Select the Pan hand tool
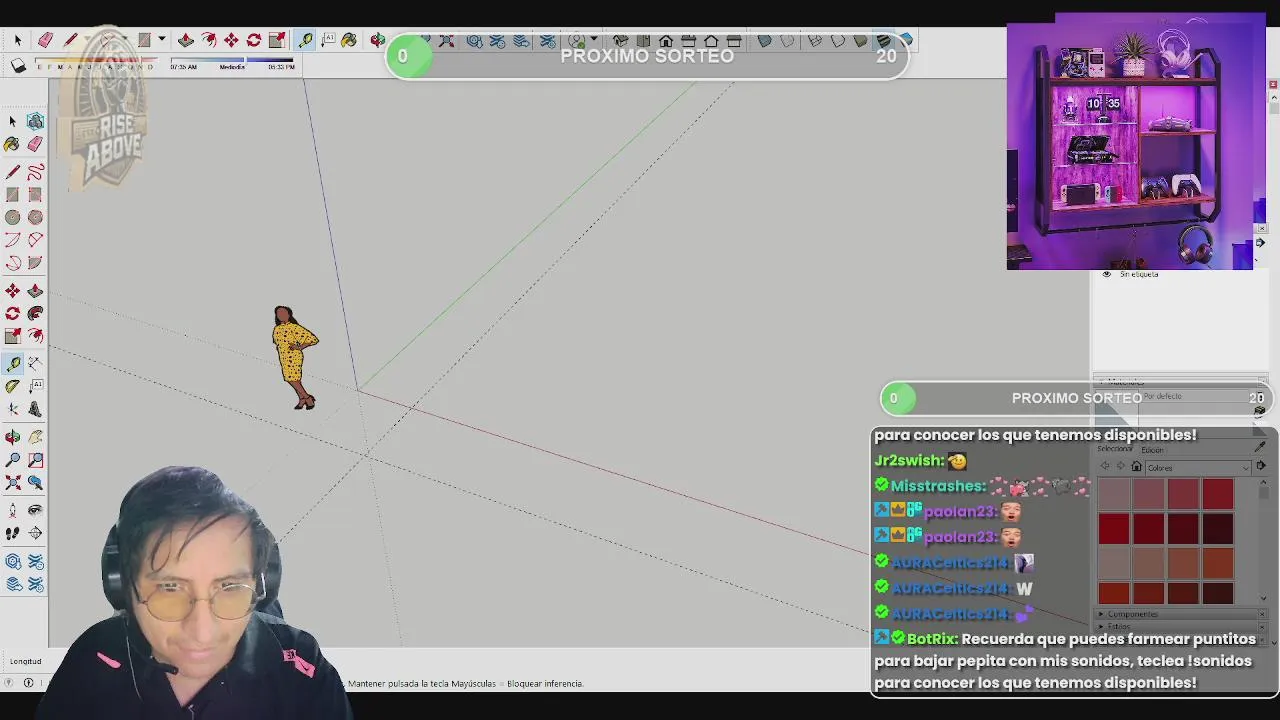1280x720 pixels. 35,437
